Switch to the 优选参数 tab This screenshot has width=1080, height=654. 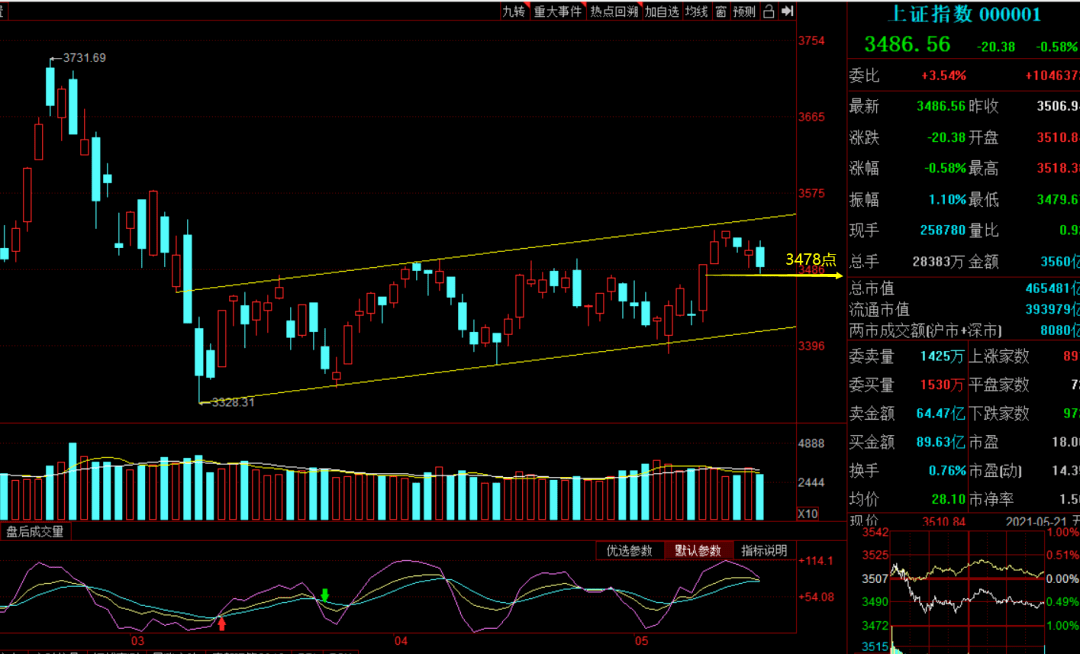click(630, 551)
